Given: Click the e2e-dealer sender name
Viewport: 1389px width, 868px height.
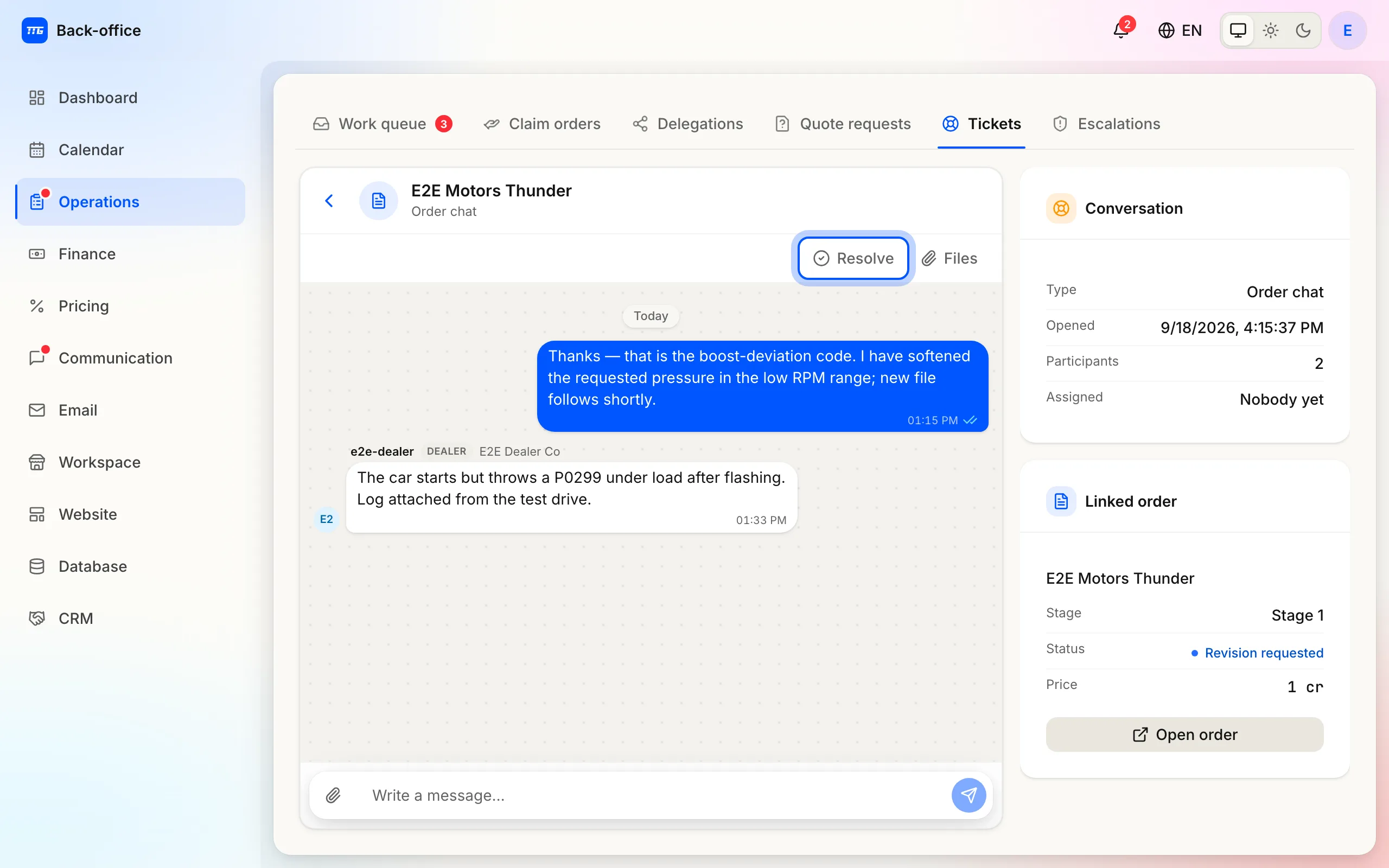Looking at the screenshot, I should pyautogui.click(x=383, y=451).
